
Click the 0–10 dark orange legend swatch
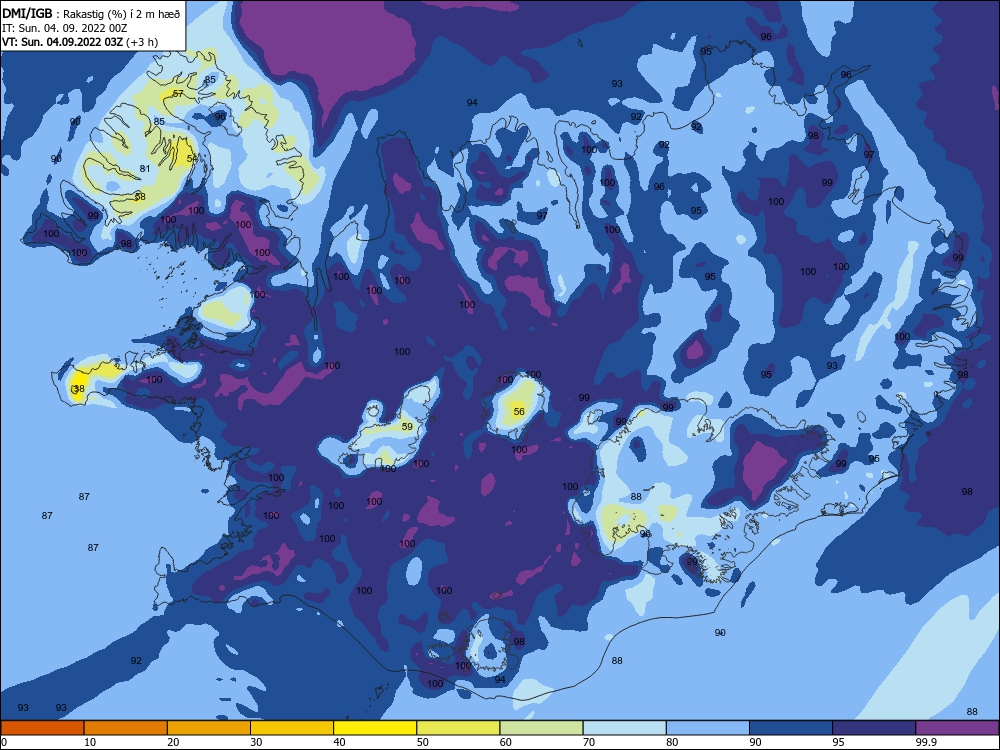coord(42,728)
